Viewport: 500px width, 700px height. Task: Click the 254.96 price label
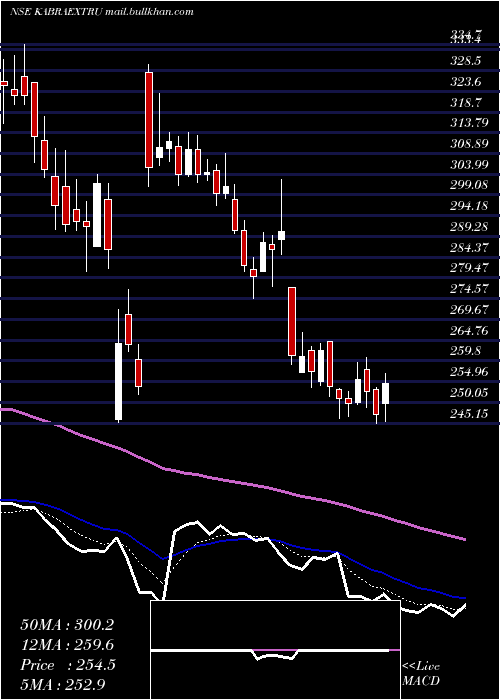point(469,371)
